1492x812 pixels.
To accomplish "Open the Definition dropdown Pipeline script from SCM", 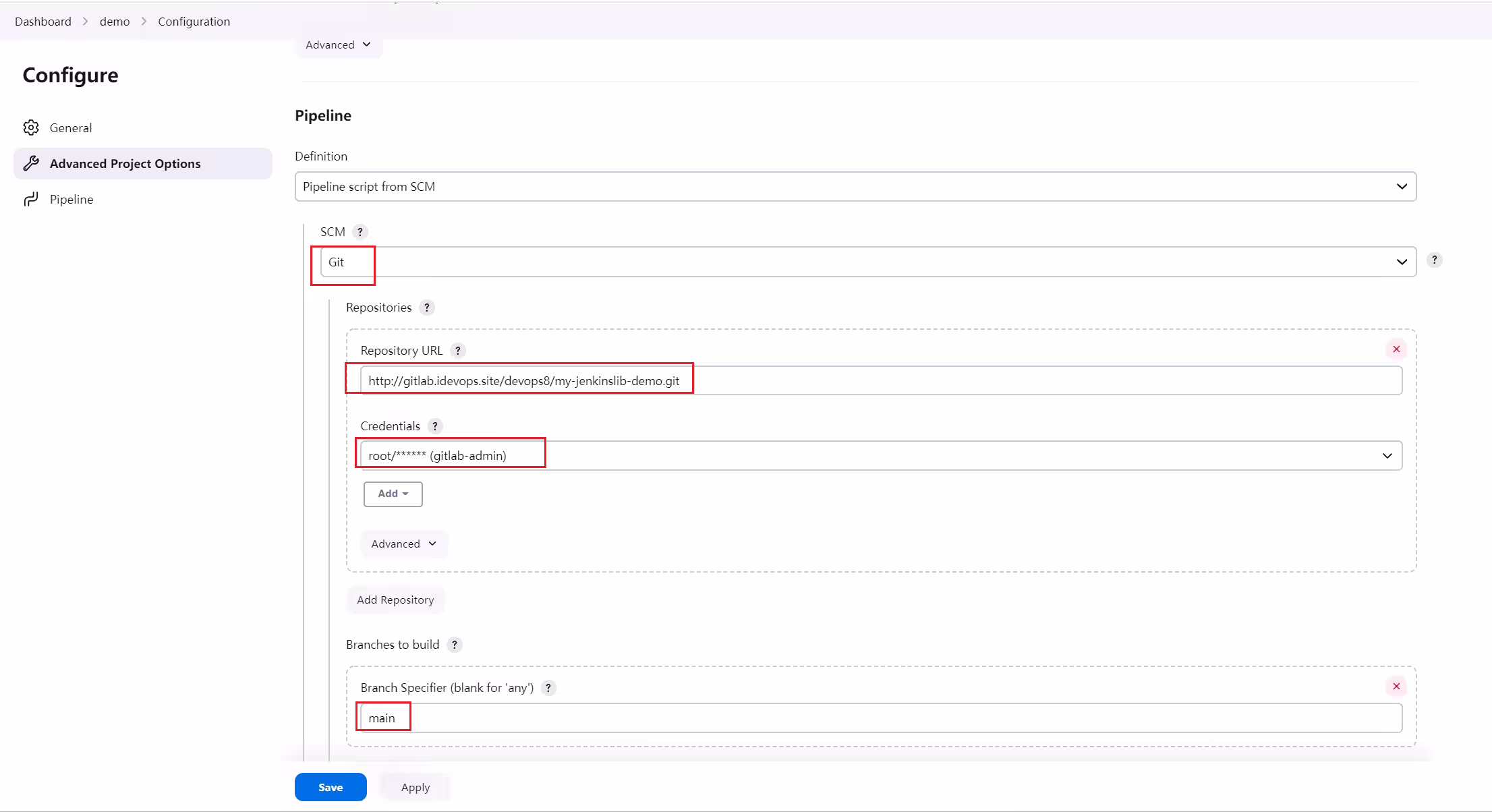I will pyautogui.click(x=855, y=186).
